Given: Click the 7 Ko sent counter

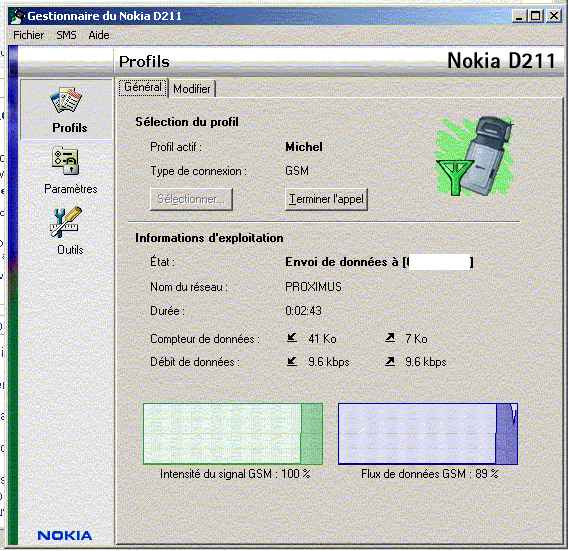Looking at the screenshot, I should point(416,339).
